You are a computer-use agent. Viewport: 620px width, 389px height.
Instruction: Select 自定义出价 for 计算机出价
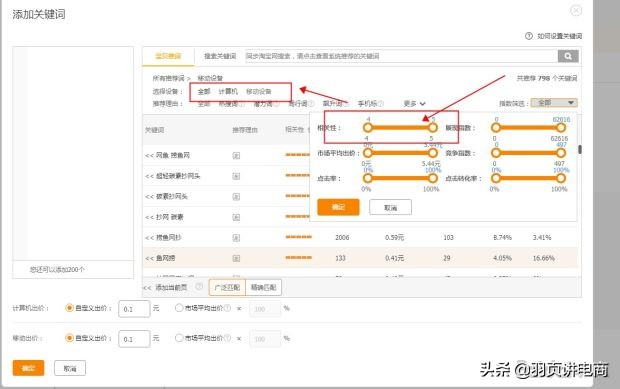click(x=69, y=308)
